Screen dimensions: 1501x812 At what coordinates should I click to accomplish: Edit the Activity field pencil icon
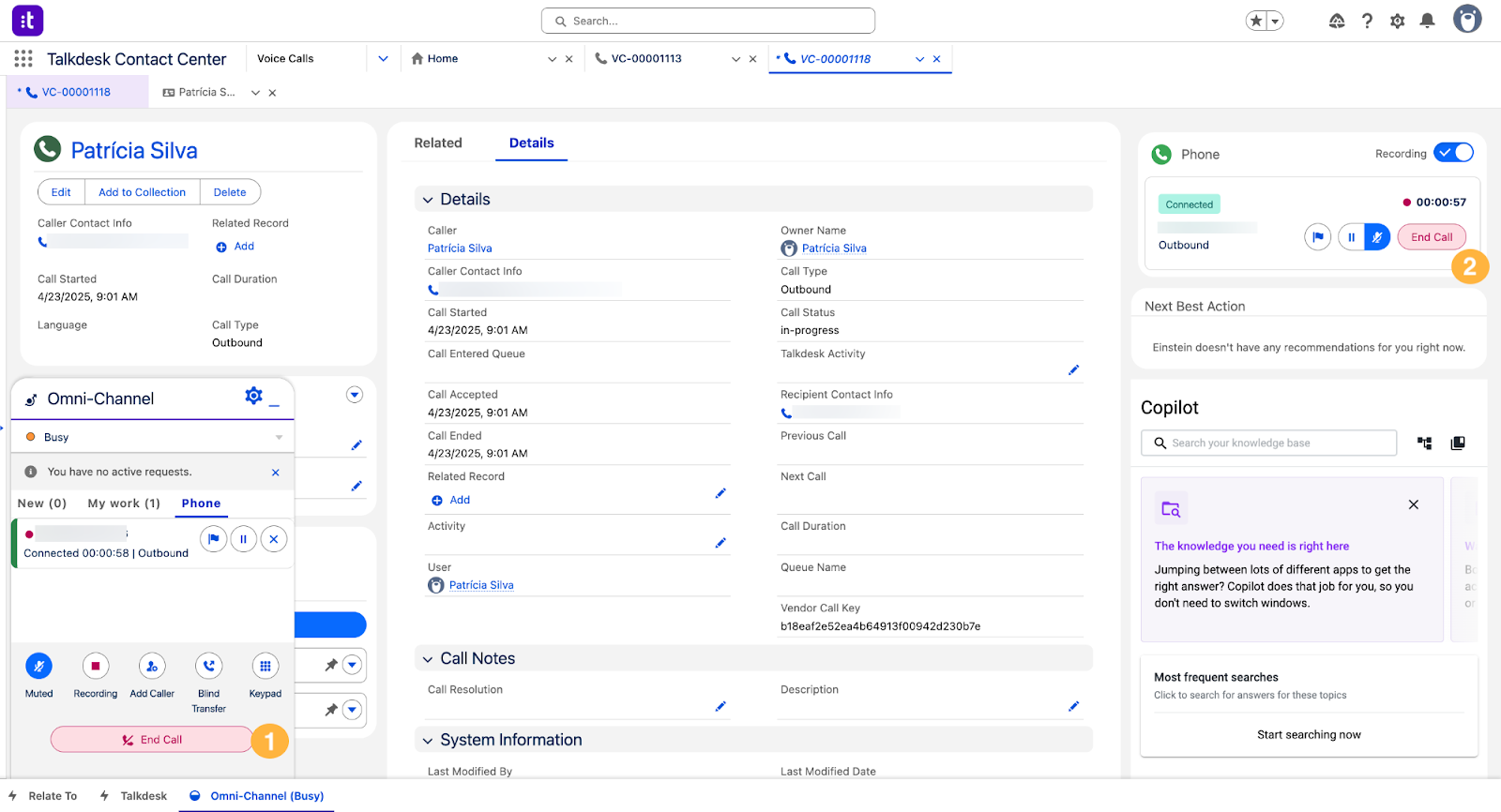[720, 543]
